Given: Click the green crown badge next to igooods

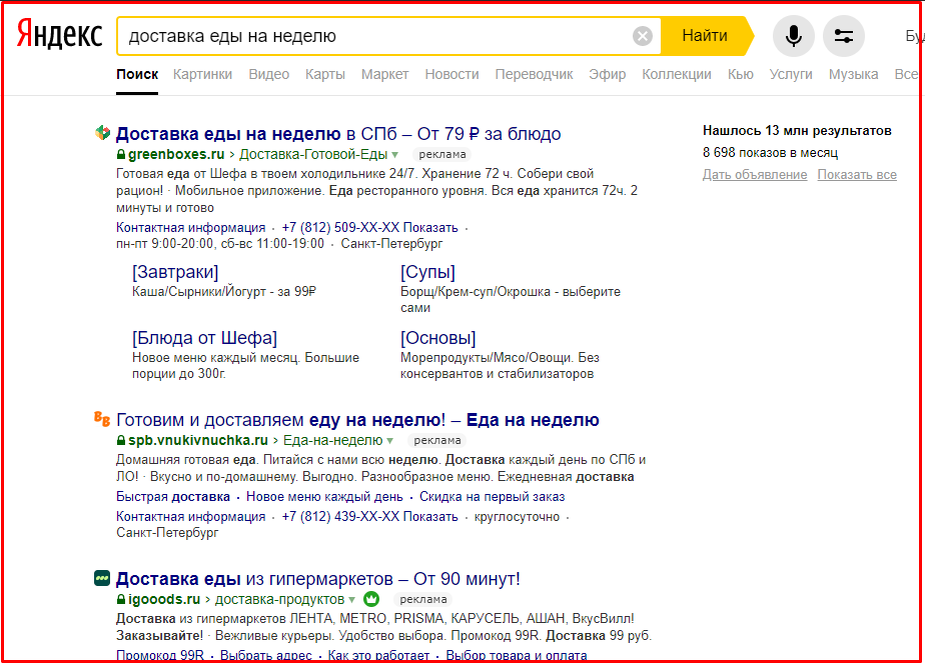Looking at the screenshot, I should pyautogui.click(x=371, y=599).
